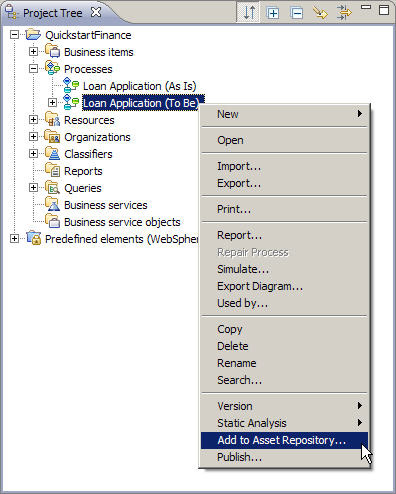This screenshot has width=396, height=494.
Task: Select the Project Tree tab label
Action: click(x=53, y=13)
